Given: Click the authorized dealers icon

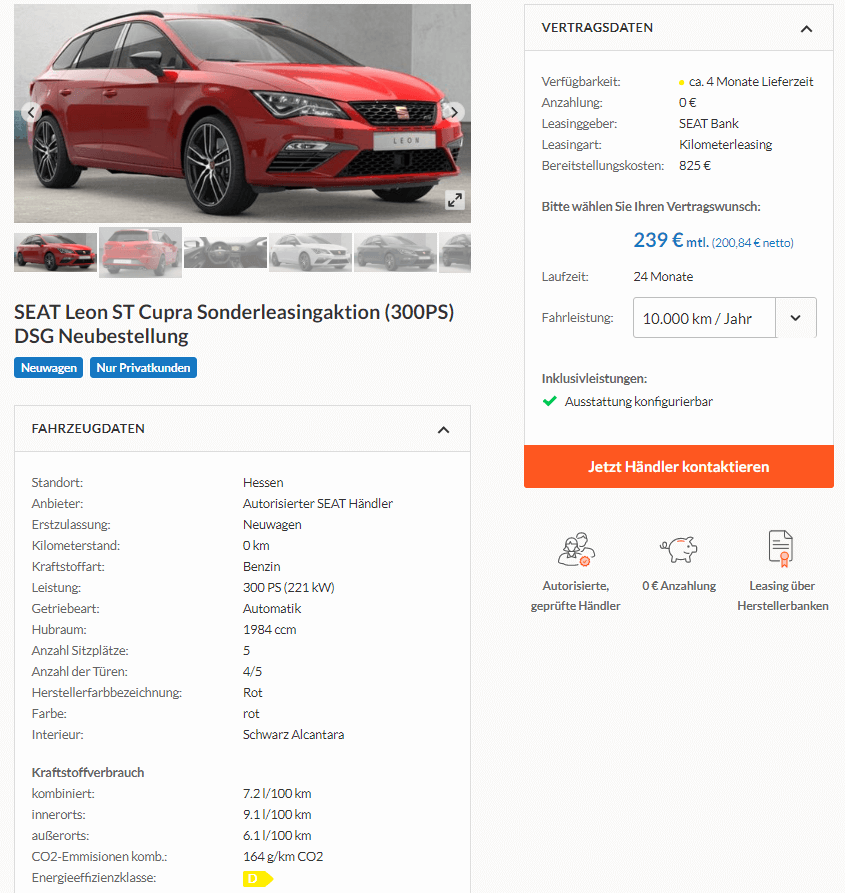Looking at the screenshot, I should click(x=576, y=549).
